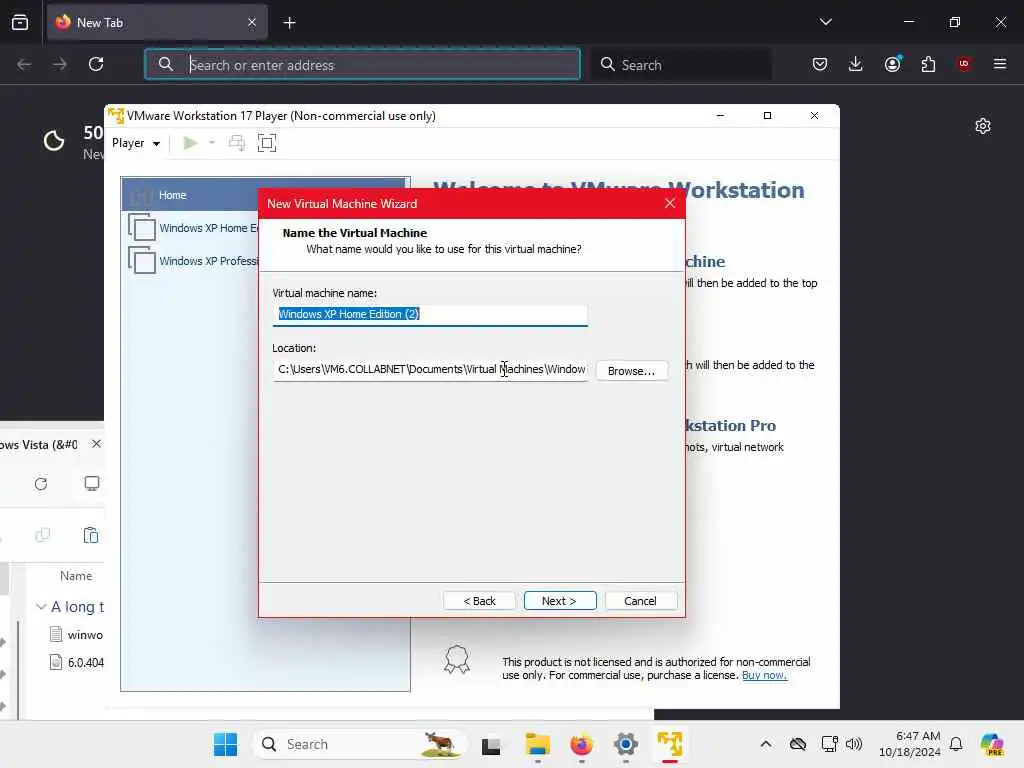1024x768 pixels.
Task: Open Copilot preview icon on taskbar
Action: pos(992,744)
